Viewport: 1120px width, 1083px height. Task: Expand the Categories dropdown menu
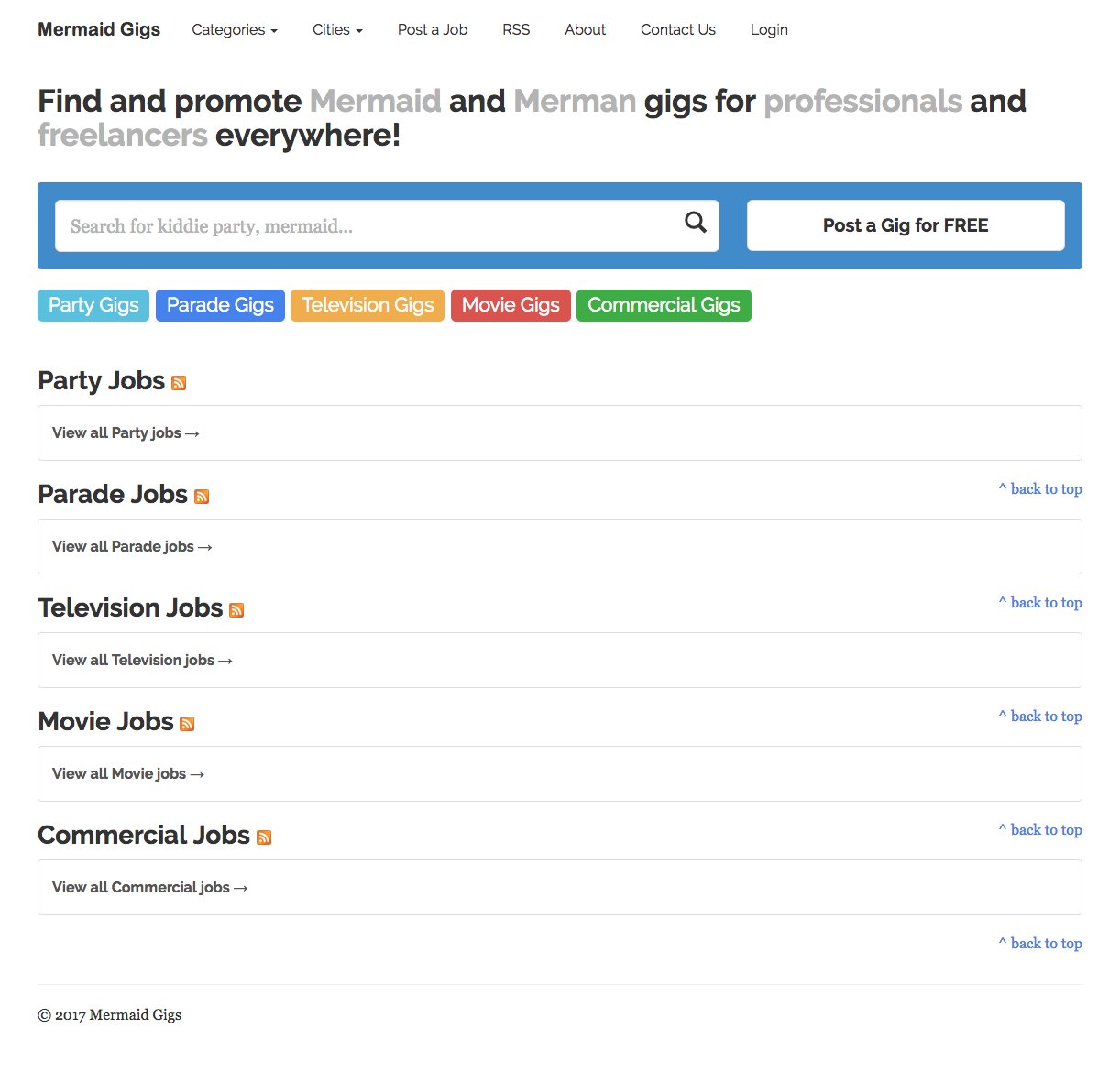234,29
